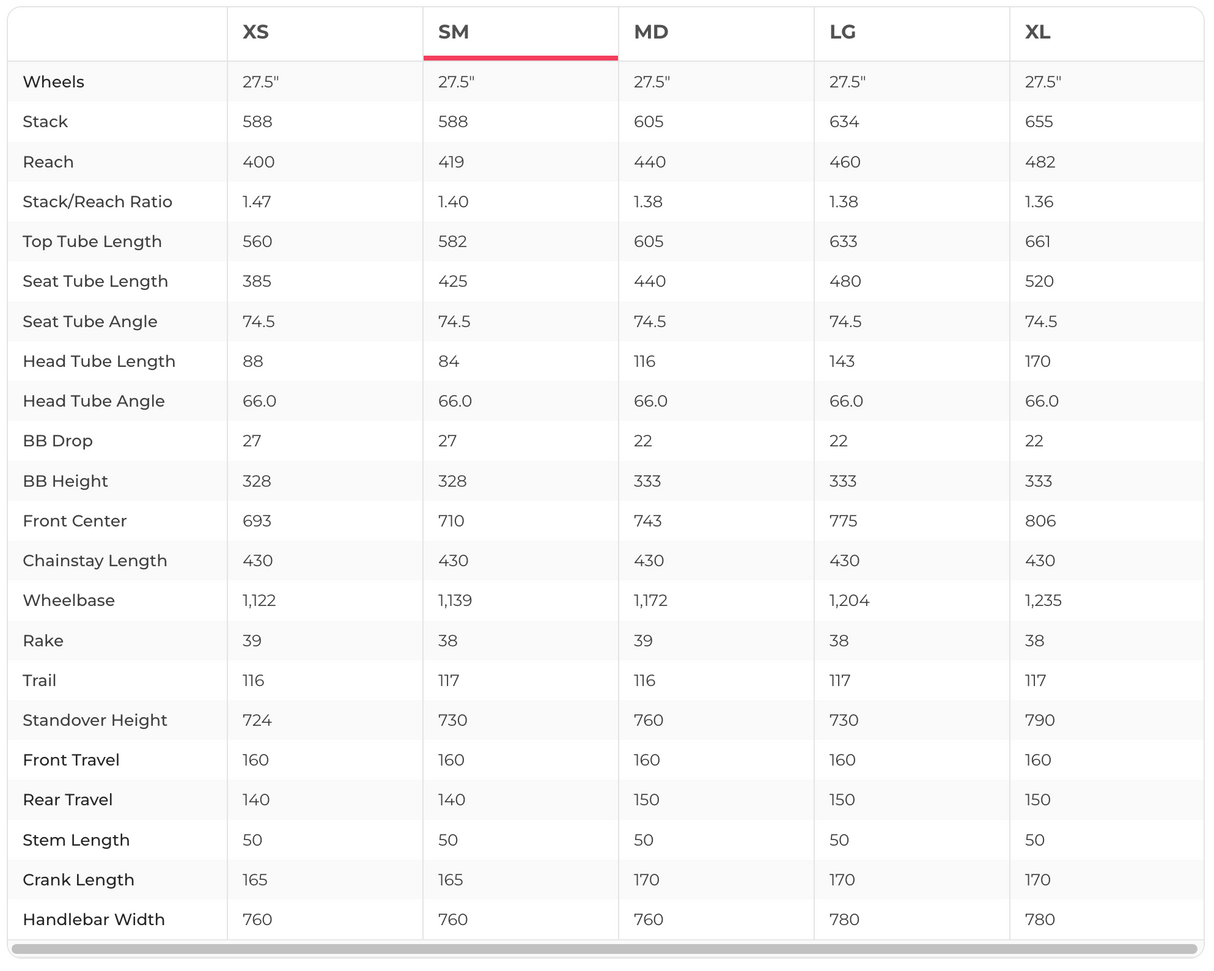Open the XL size column tab
Viewport: 1214px width, 971px height.
(1037, 33)
